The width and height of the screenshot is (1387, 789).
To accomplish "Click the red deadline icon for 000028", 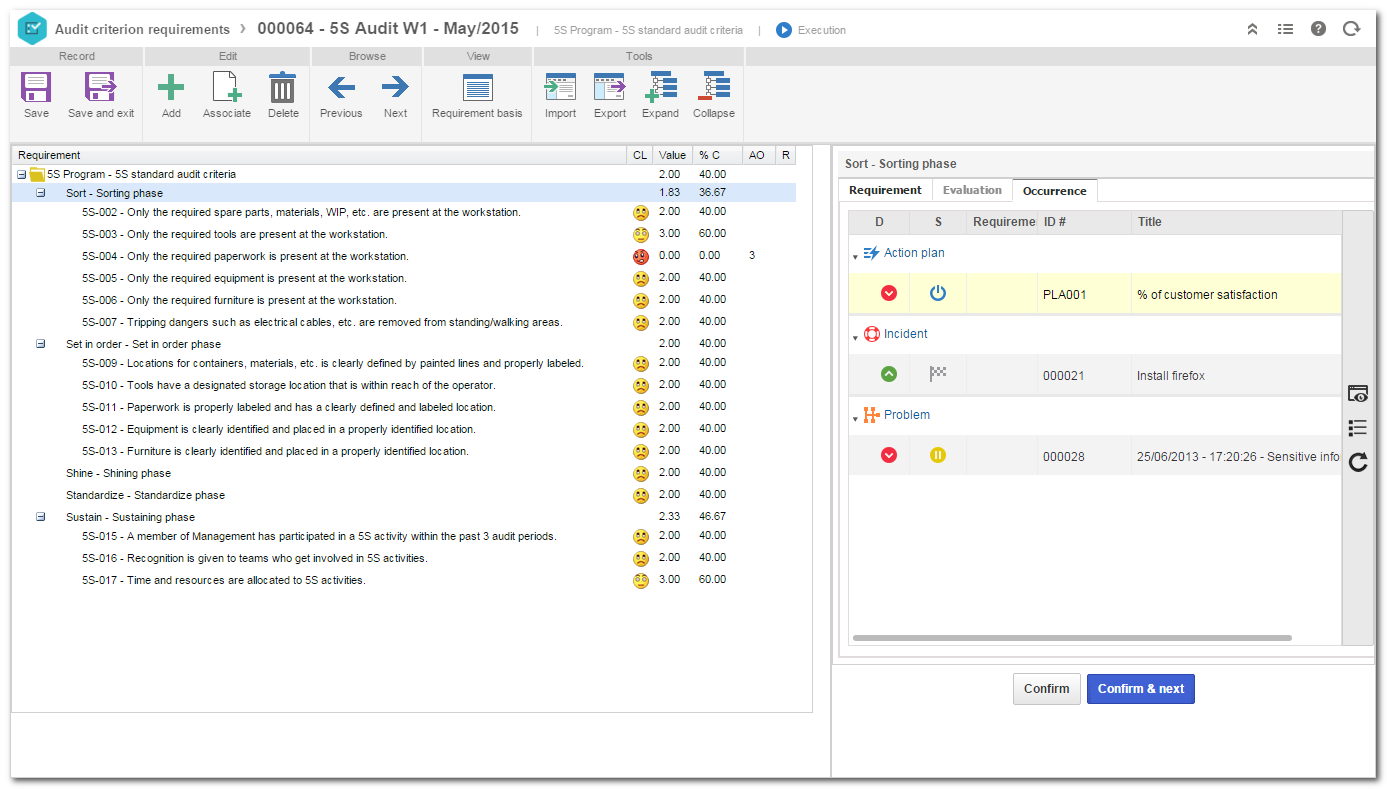I will pos(888,455).
